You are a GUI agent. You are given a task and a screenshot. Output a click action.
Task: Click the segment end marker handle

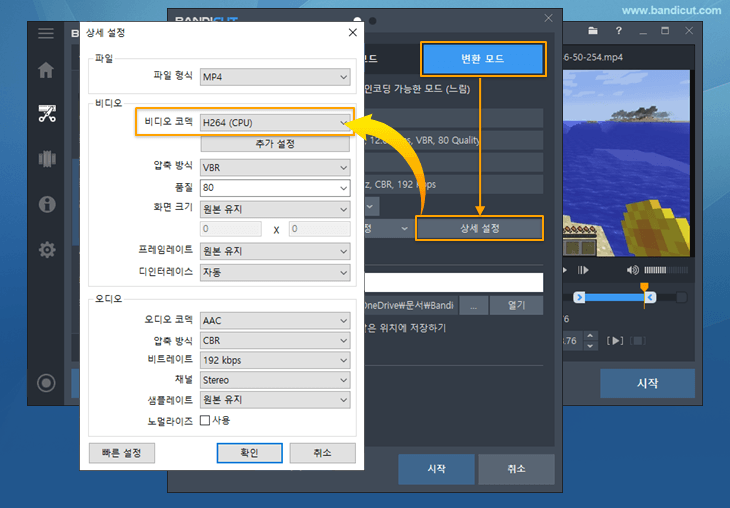point(651,297)
